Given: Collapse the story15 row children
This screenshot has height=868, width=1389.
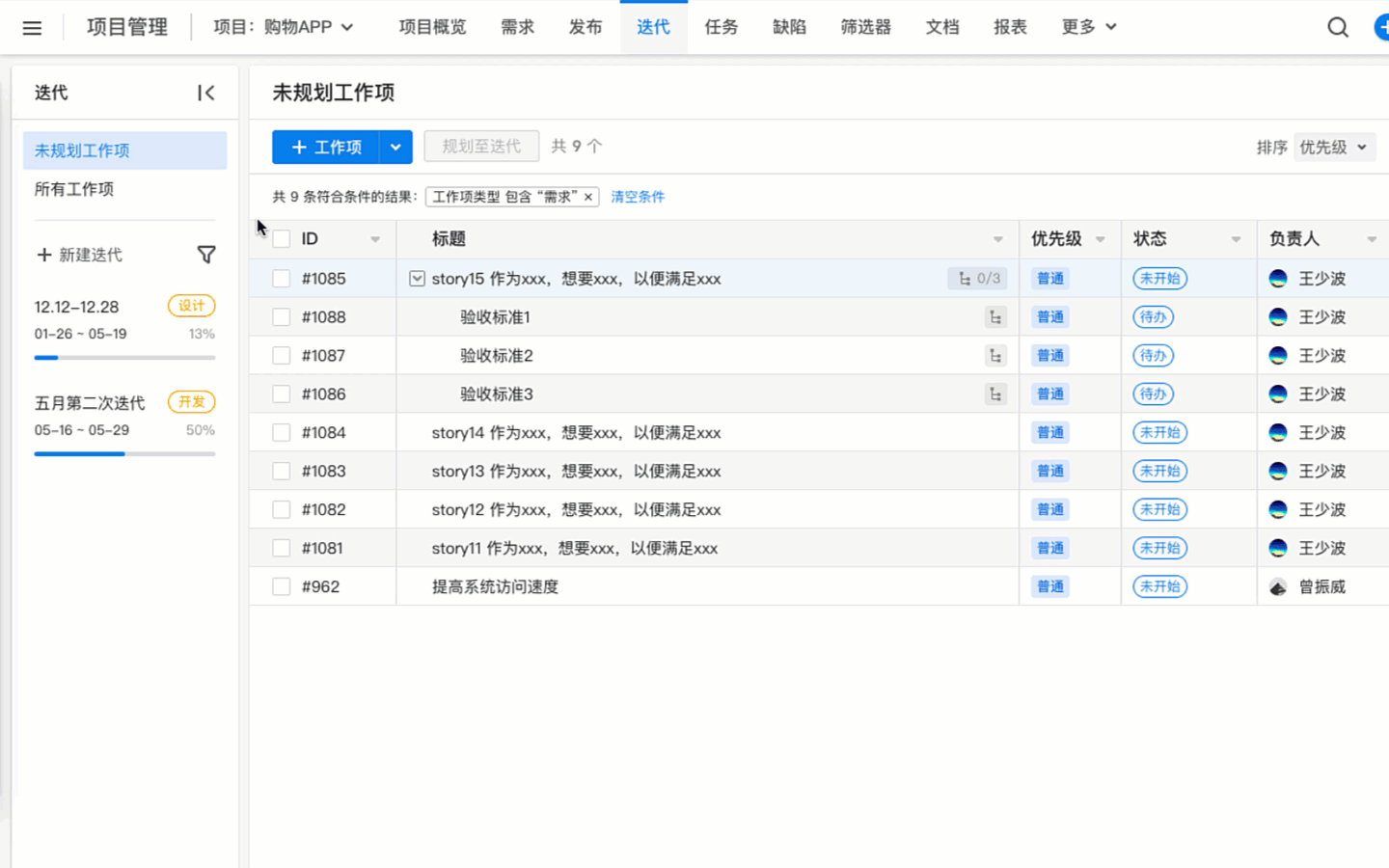Looking at the screenshot, I should tap(417, 279).
